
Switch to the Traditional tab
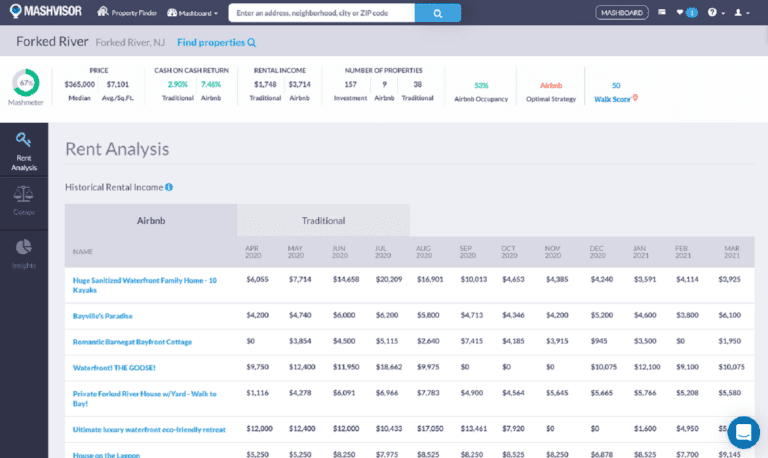[x=323, y=220]
